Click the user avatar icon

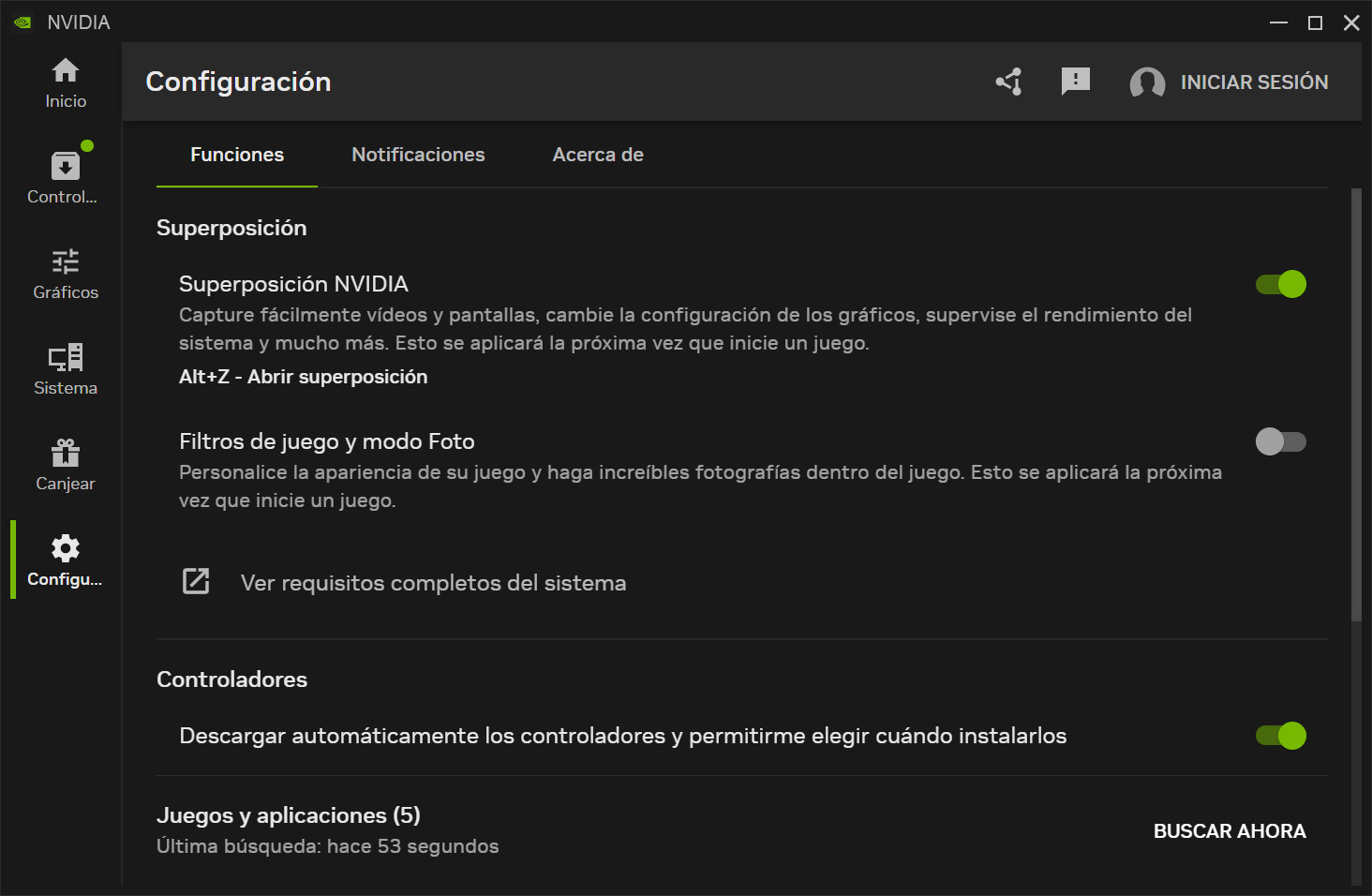tap(1147, 82)
